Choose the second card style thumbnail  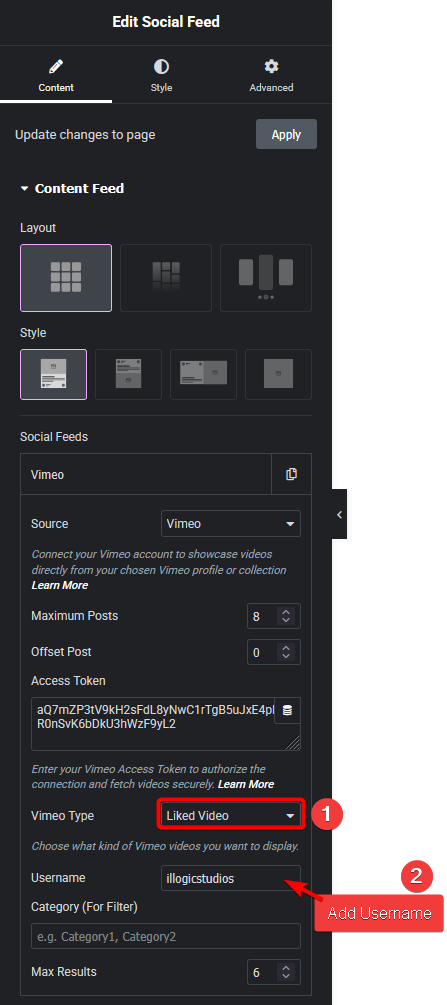pyautogui.click(x=128, y=374)
